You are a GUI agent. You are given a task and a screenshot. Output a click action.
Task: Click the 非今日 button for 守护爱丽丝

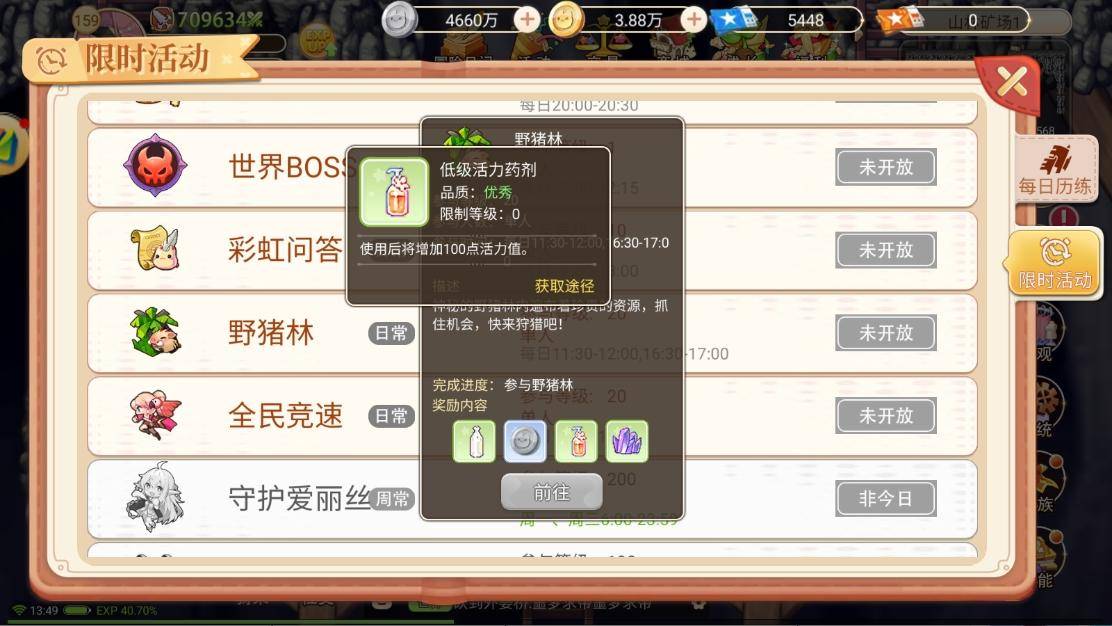[x=886, y=498]
